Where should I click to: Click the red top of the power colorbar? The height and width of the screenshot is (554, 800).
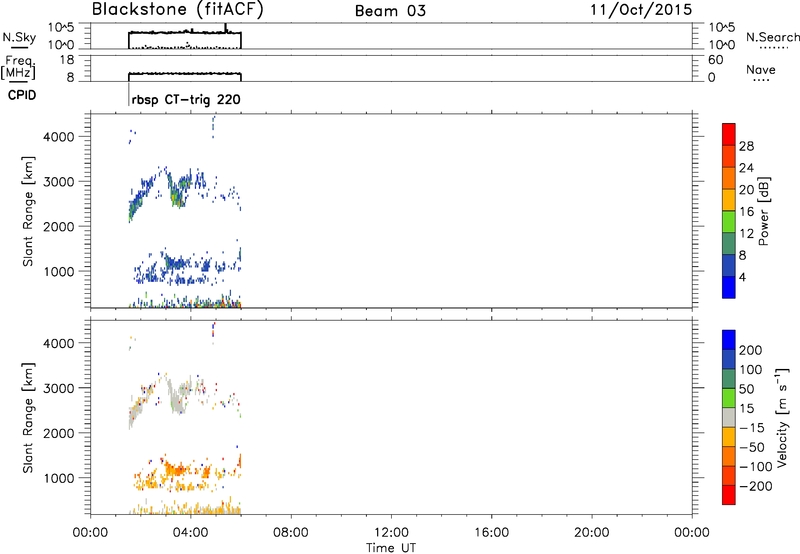pos(729,134)
